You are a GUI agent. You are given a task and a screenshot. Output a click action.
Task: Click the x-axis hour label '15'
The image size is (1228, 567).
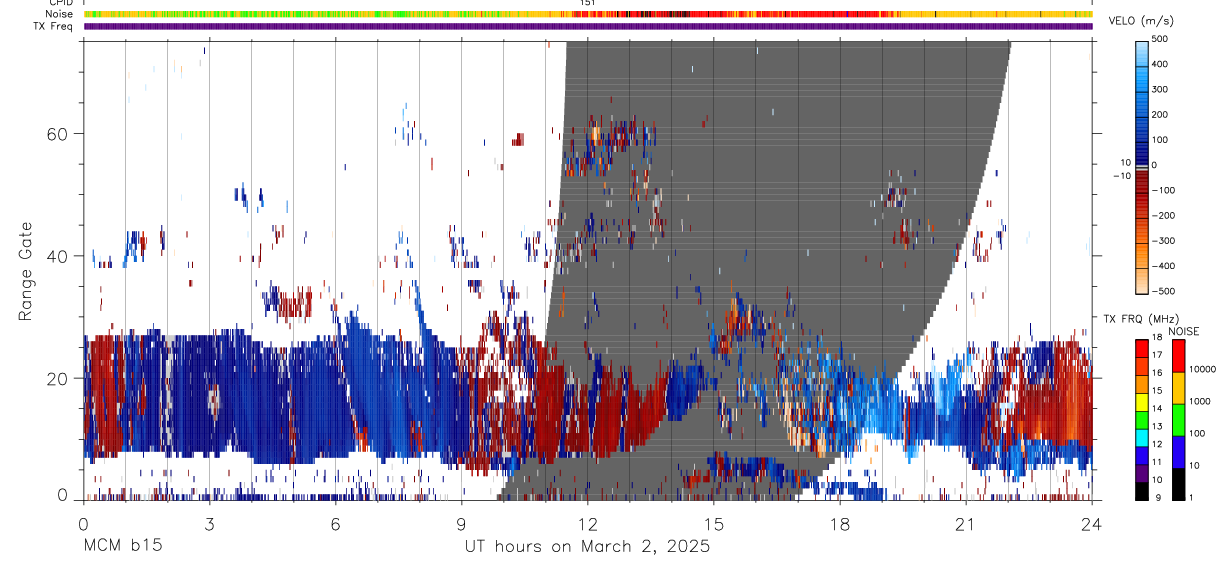(x=714, y=523)
